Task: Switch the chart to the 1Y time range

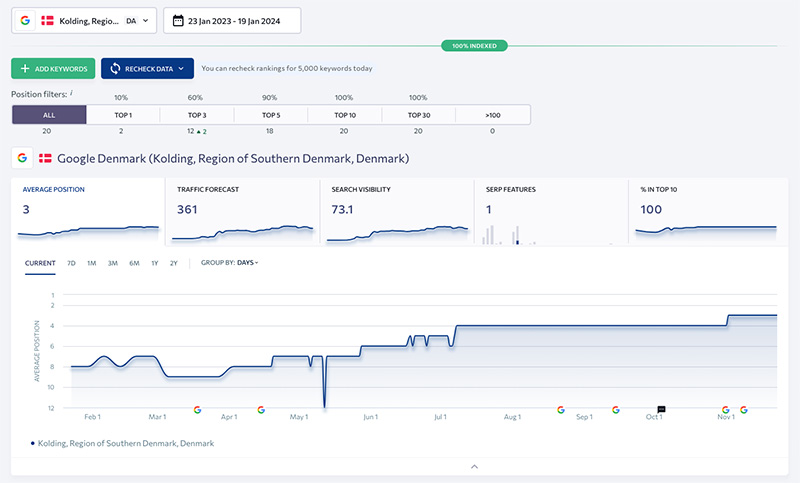Action: point(154,262)
